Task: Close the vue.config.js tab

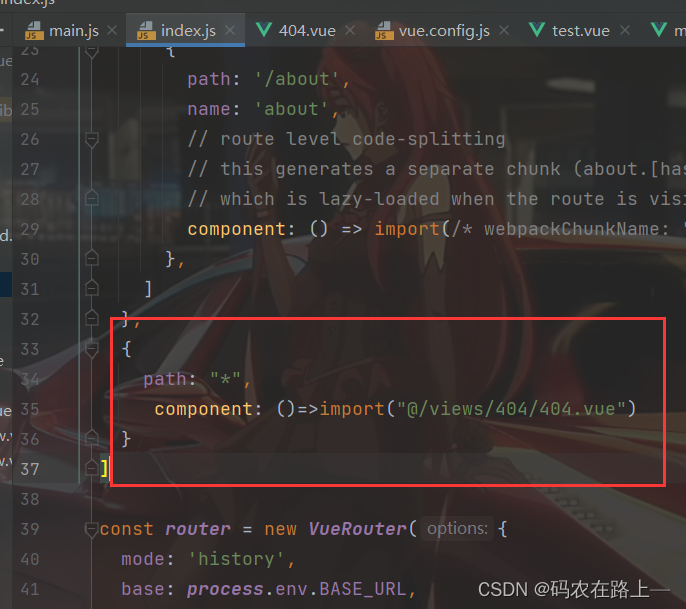Action: [504, 31]
